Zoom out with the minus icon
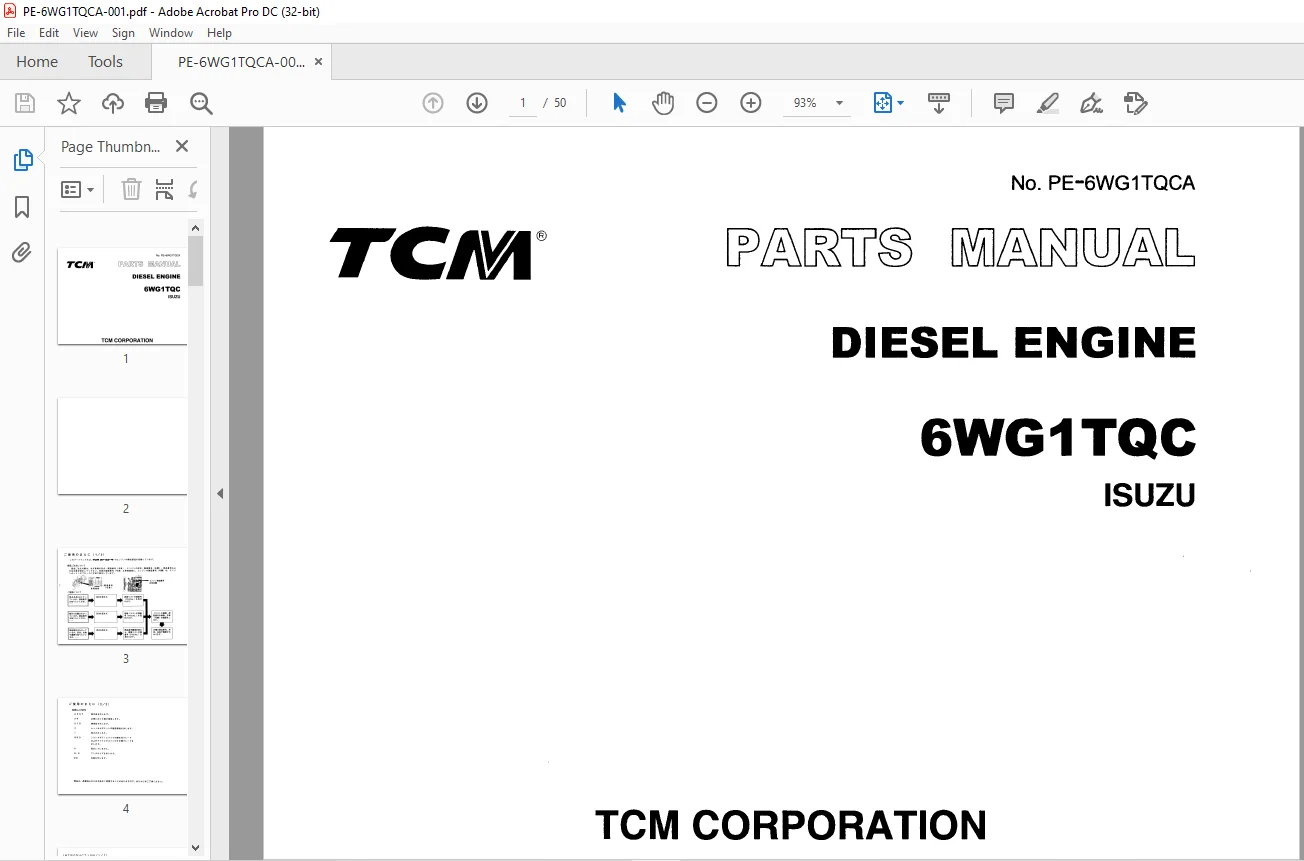This screenshot has width=1304, height=861. (707, 103)
